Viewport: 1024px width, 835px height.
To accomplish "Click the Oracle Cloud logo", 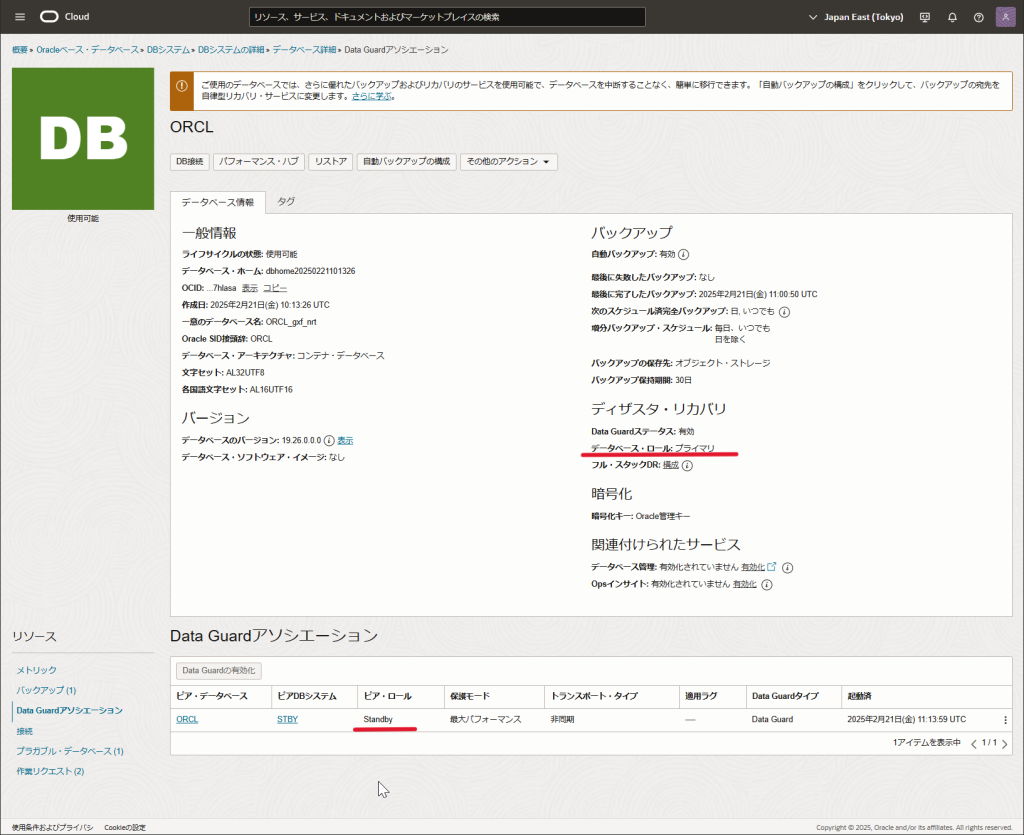I will click(64, 17).
